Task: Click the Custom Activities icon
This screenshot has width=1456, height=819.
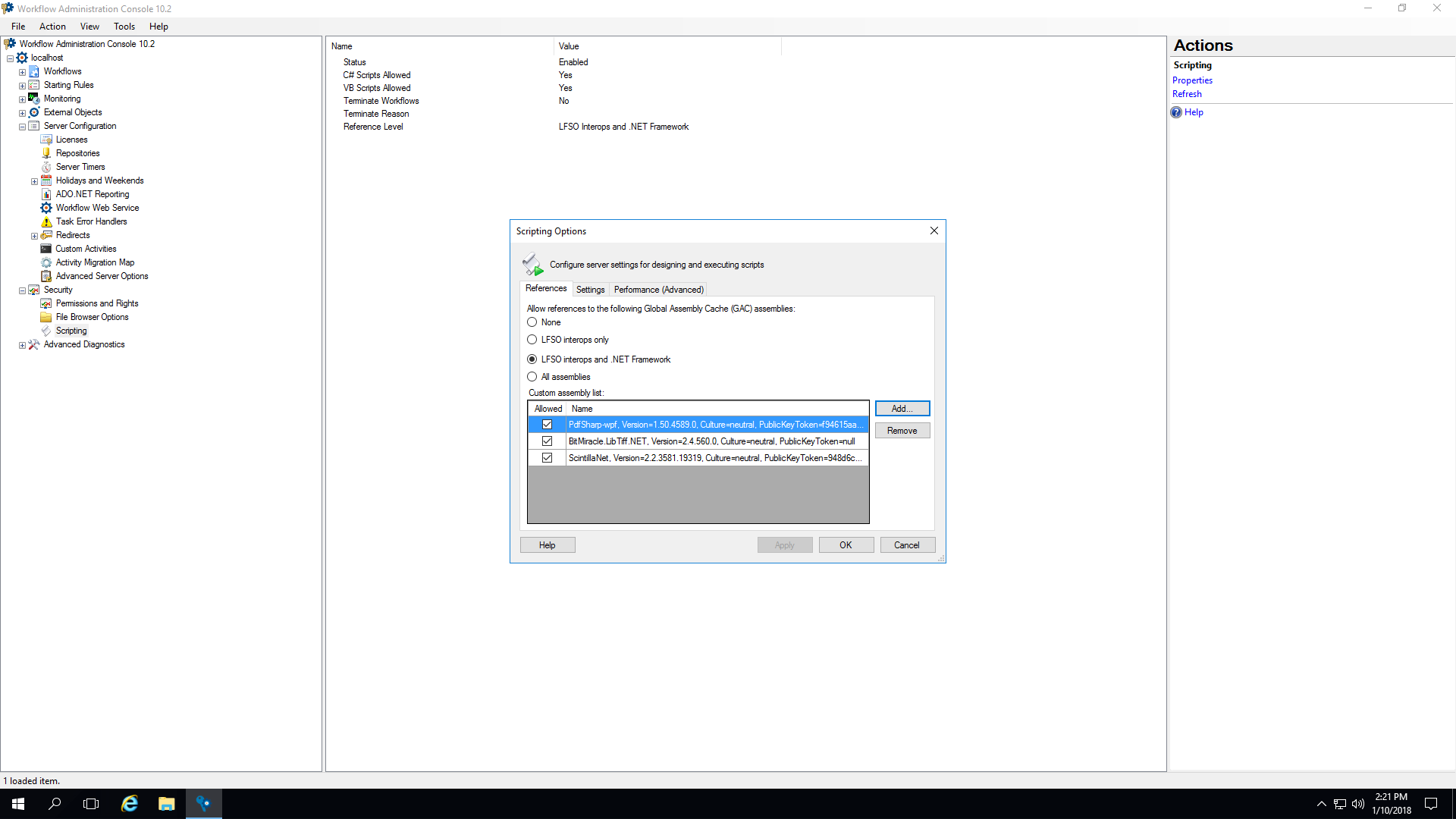Action: 46,249
